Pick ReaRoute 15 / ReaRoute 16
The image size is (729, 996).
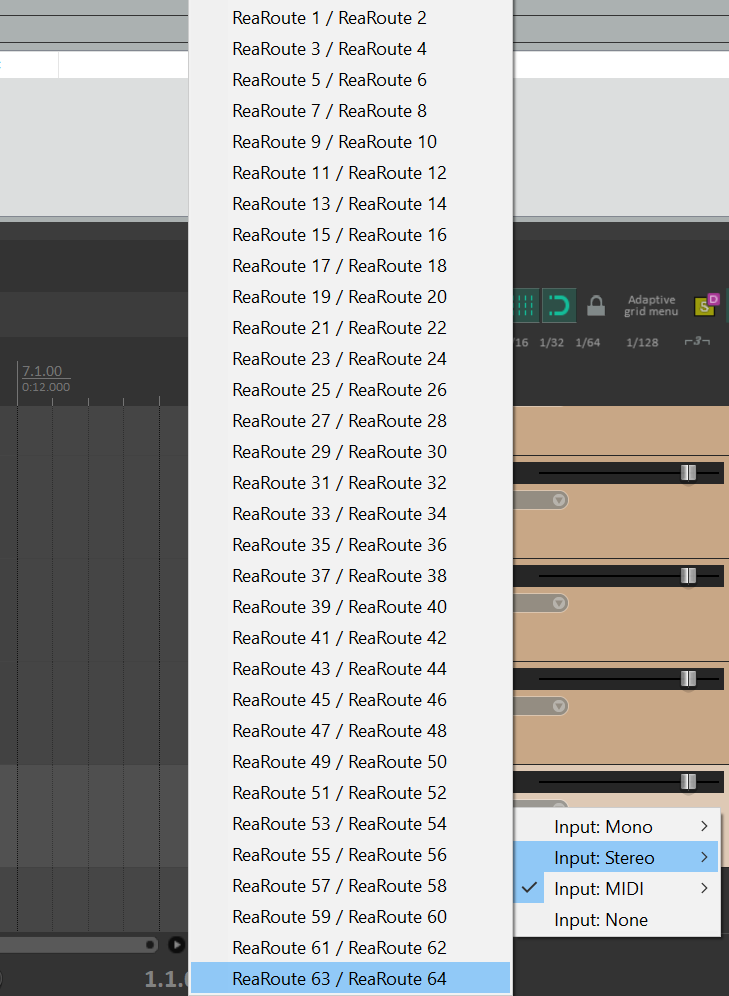[x=351, y=235]
